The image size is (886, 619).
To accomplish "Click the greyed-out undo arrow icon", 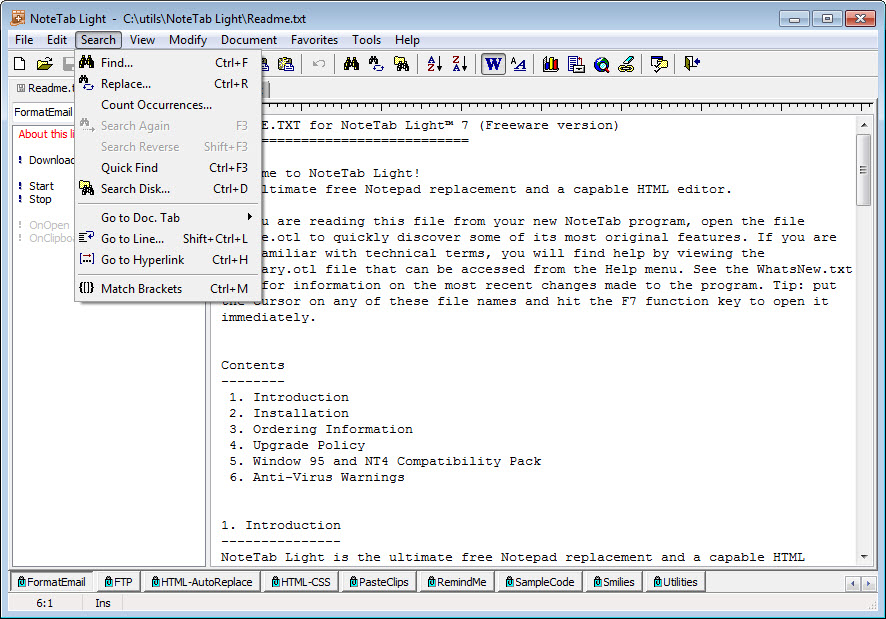I will (x=319, y=64).
